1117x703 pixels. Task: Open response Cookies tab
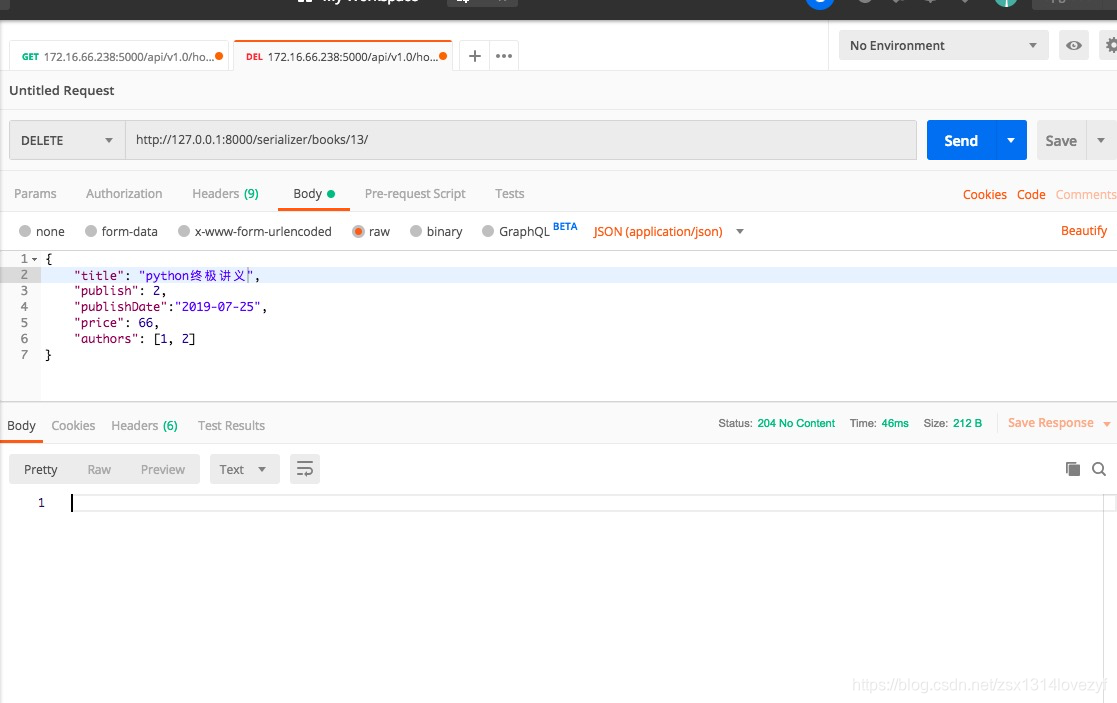(x=73, y=425)
